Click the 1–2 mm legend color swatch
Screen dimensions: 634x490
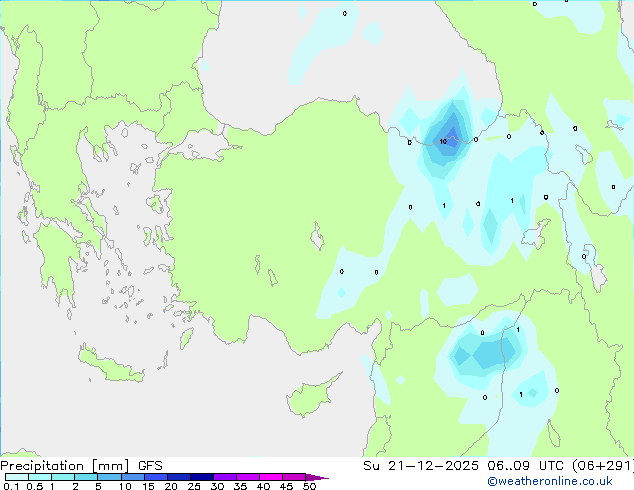pyautogui.click(x=63, y=477)
